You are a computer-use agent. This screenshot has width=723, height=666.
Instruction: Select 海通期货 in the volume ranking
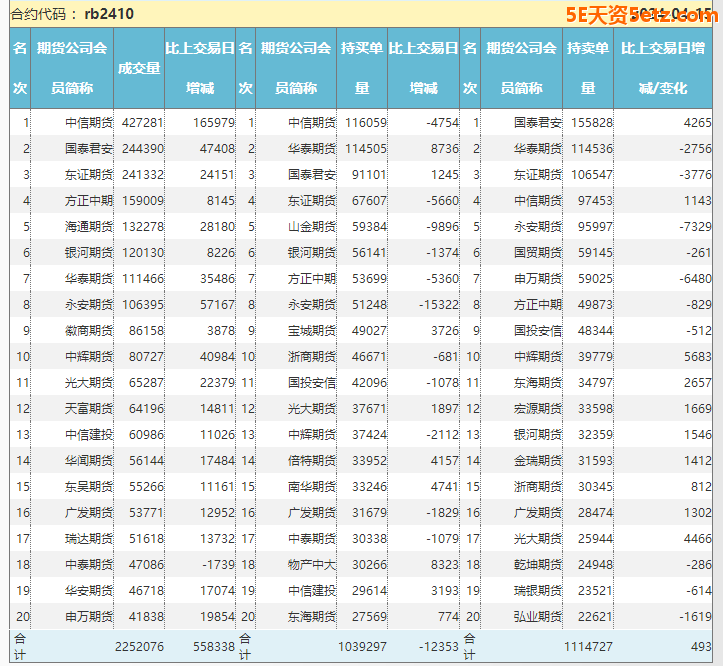[x=88, y=226]
